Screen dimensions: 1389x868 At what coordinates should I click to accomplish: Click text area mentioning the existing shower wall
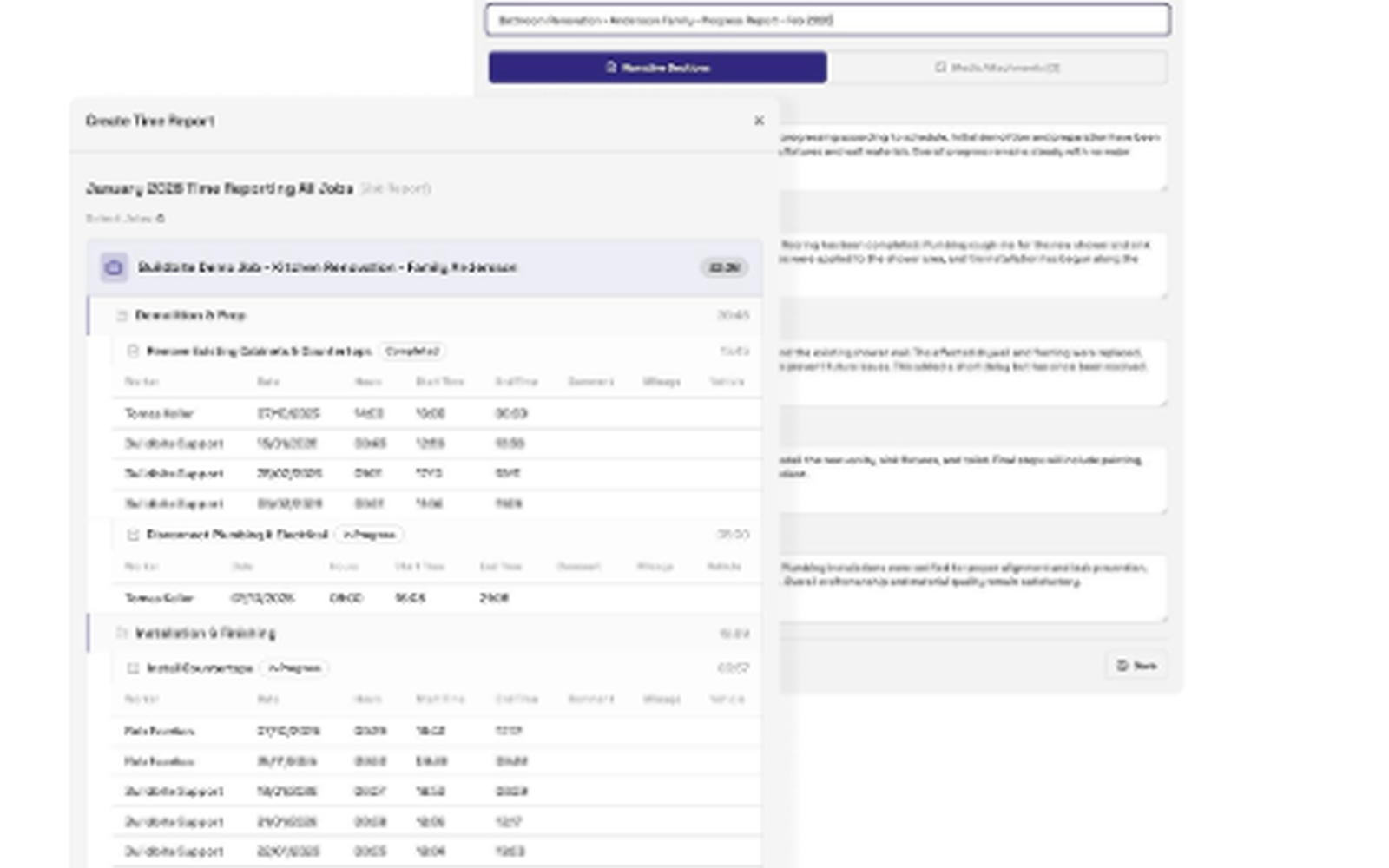972,372
